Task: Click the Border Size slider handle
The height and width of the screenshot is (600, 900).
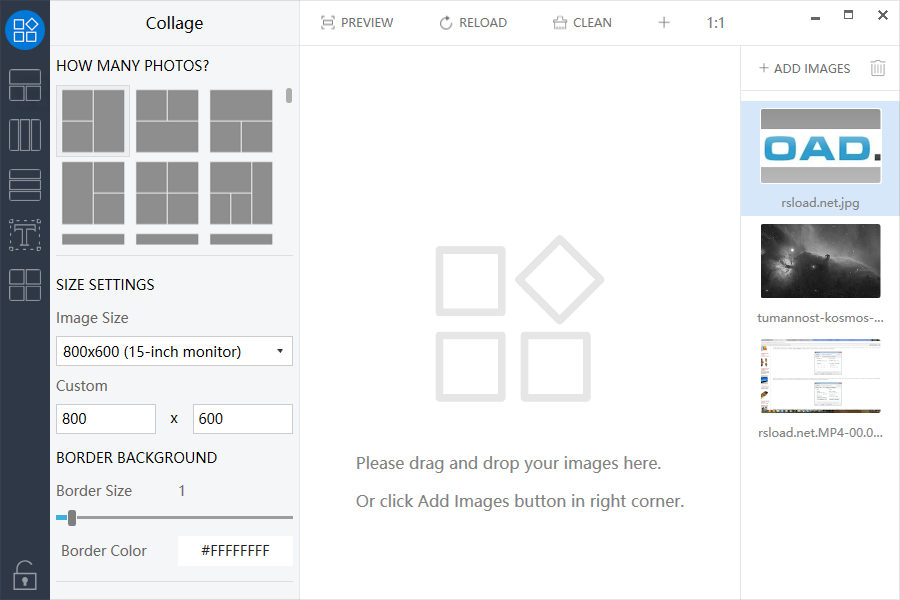Action: [x=72, y=517]
